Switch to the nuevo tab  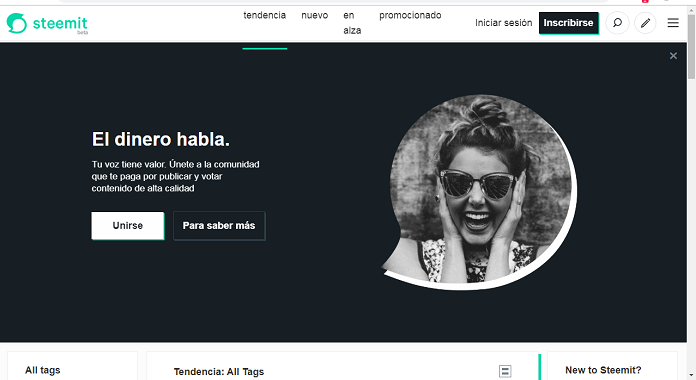(x=315, y=16)
